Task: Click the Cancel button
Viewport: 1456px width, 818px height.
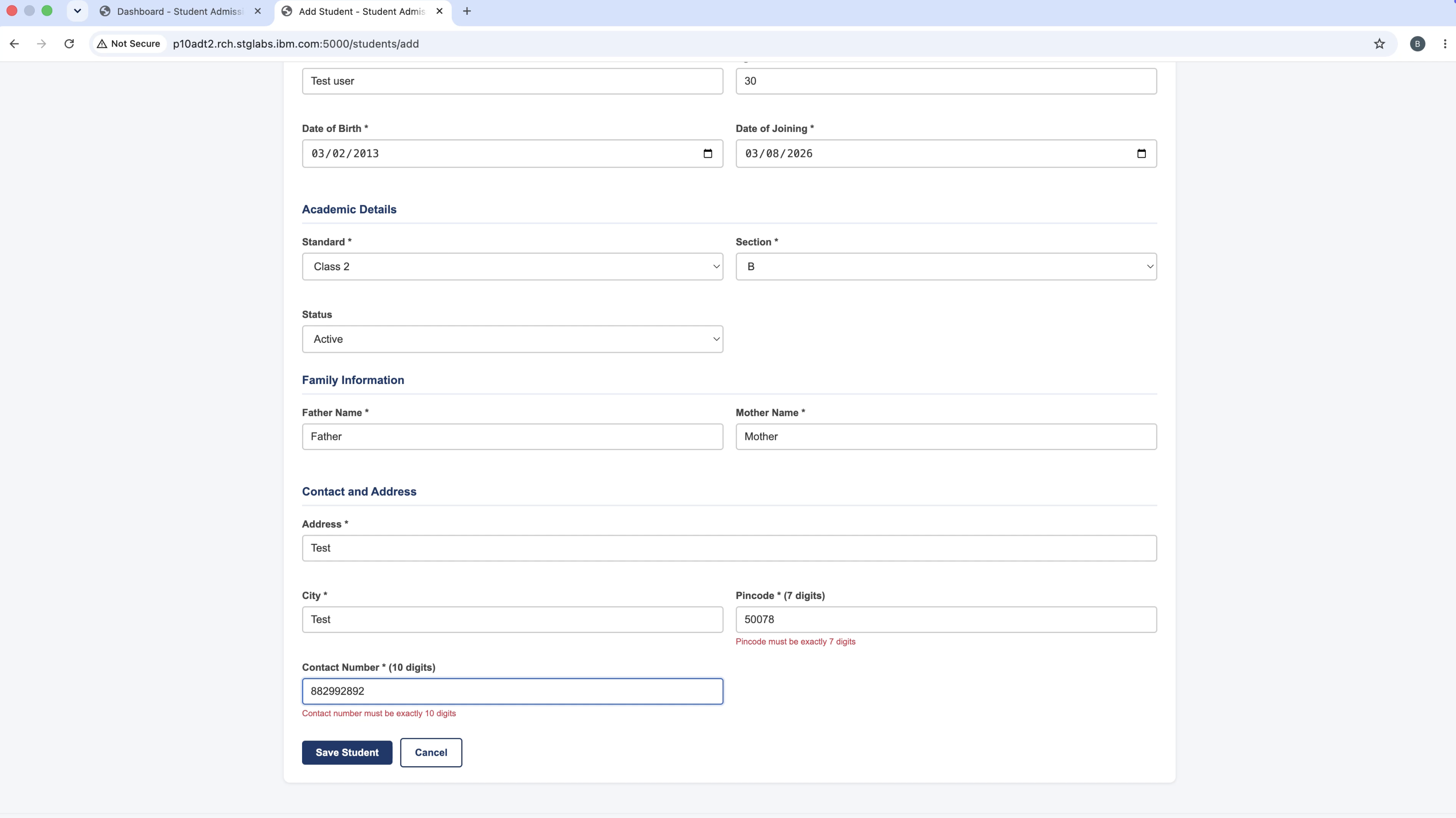Action: pyautogui.click(x=431, y=753)
